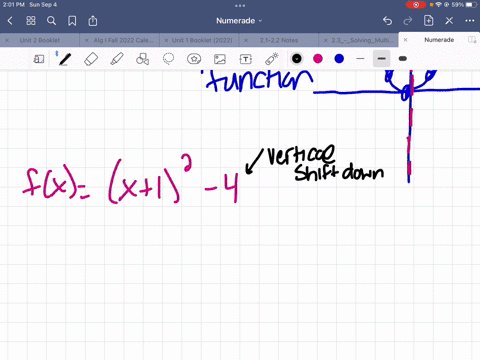480x360 pixels.
Task: Select the Highlighter tool
Action: [117, 59]
